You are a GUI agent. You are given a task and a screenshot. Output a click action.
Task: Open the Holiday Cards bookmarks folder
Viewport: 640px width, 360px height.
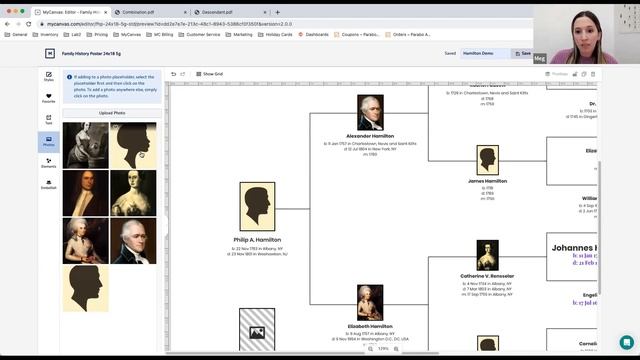(x=275, y=35)
